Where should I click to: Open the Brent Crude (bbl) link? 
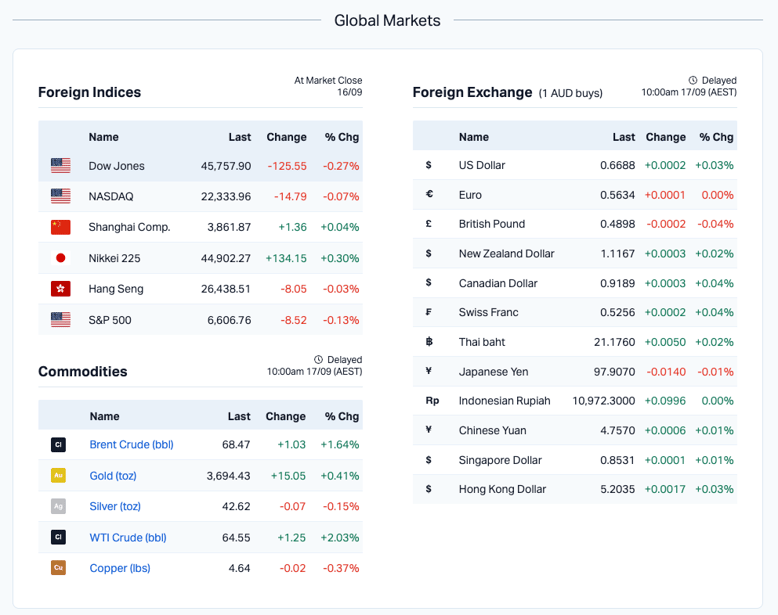coord(131,445)
